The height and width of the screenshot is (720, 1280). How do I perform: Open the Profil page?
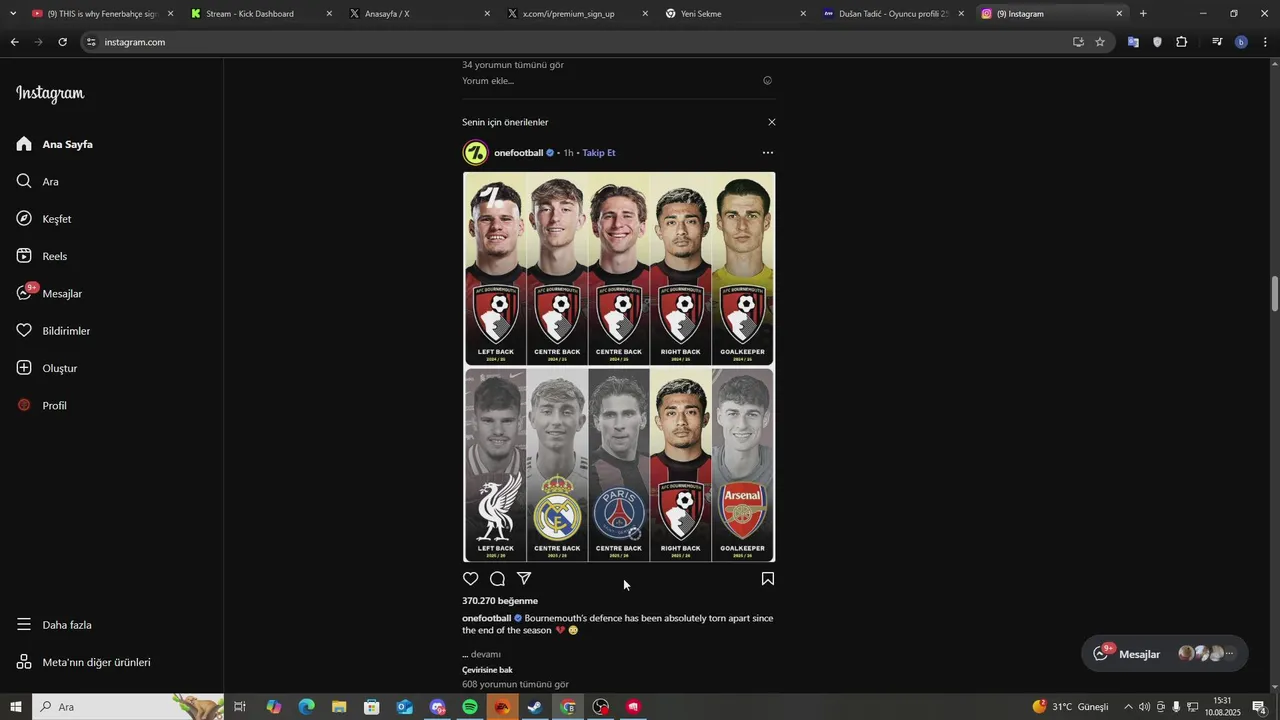(x=42, y=406)
